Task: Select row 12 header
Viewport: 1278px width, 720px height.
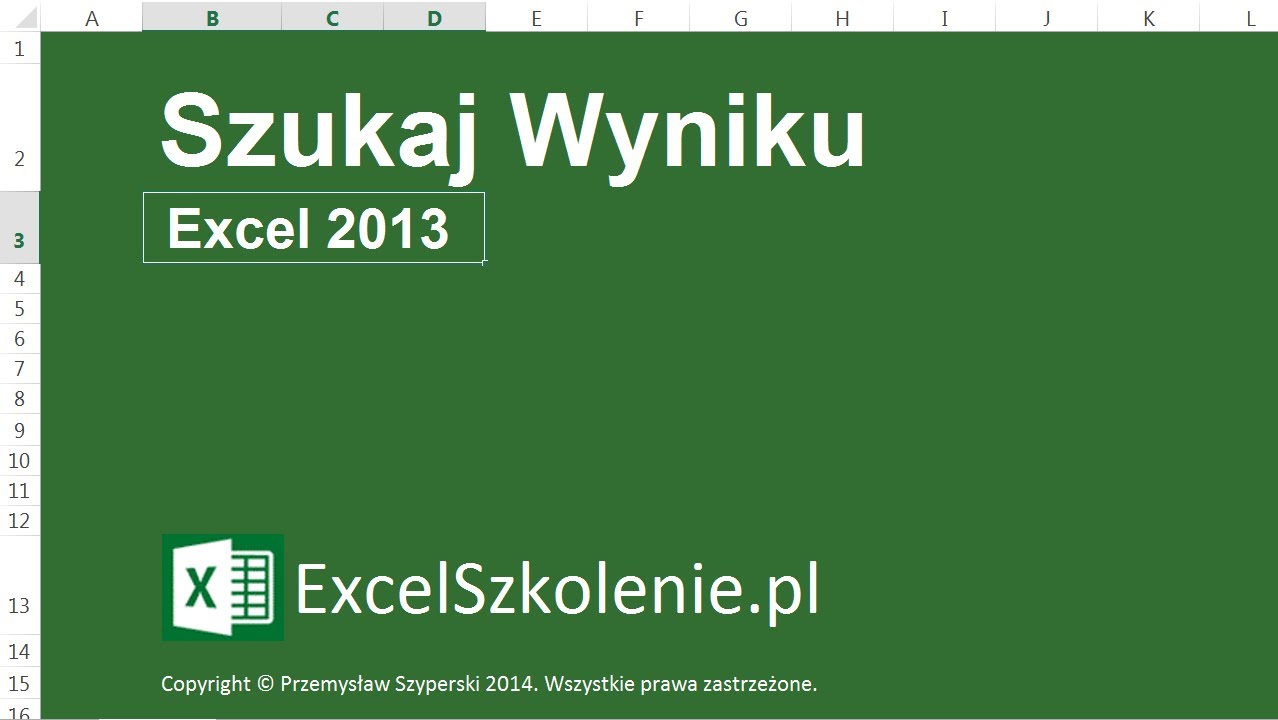Action: [20, 521]
